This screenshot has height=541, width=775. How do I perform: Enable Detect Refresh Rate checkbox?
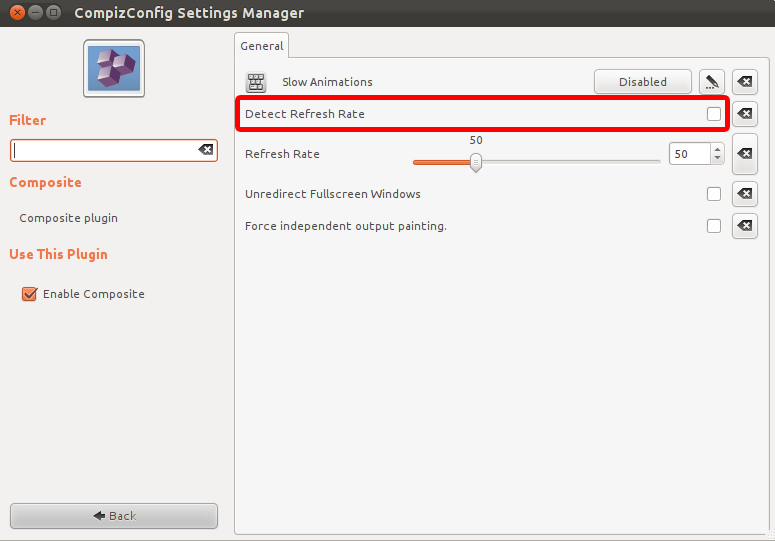(714, 114)
